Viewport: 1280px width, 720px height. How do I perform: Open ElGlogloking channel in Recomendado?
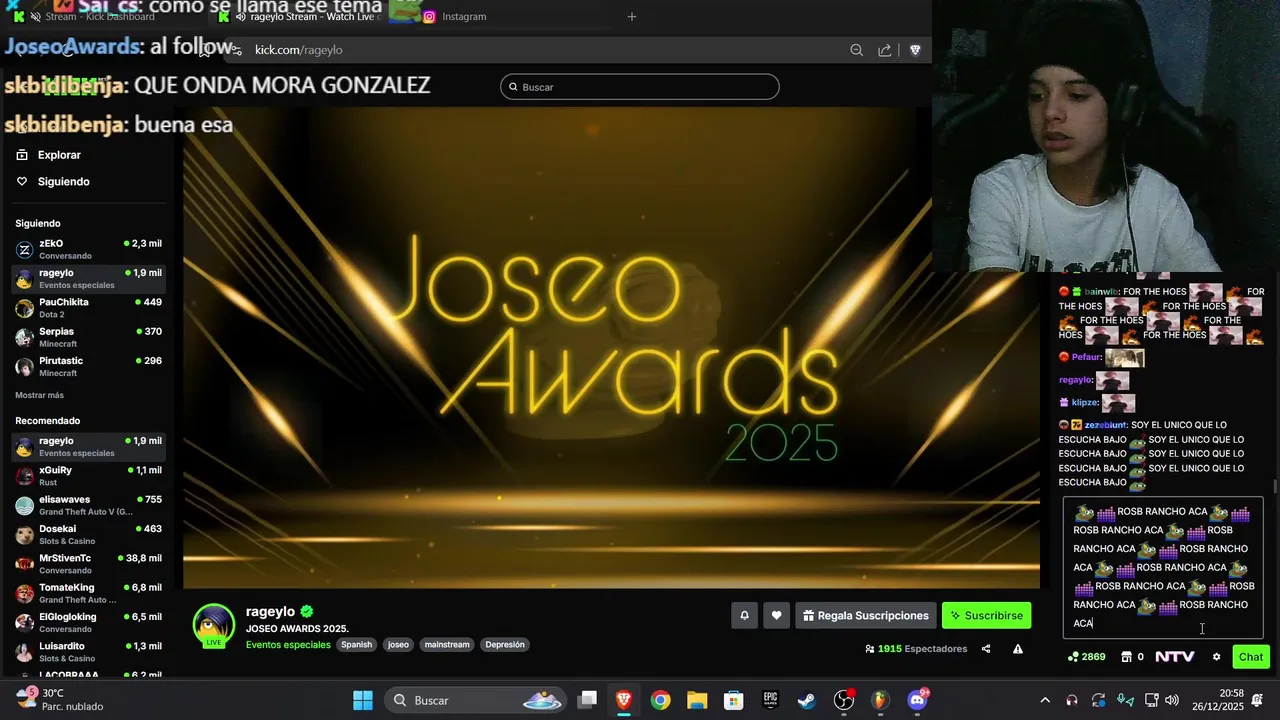tap(89, 622)
